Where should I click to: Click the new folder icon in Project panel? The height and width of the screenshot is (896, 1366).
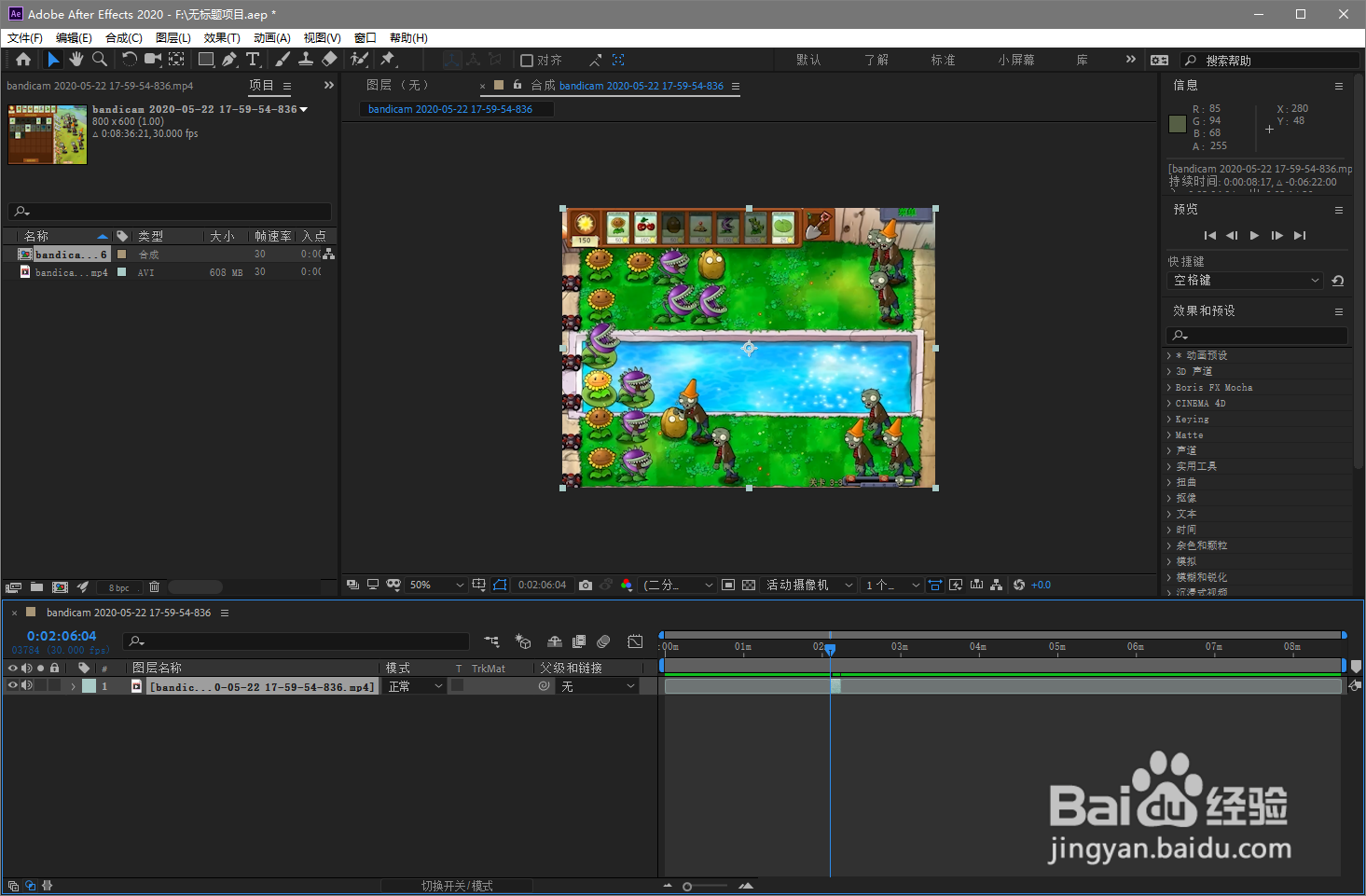[36, 587]
